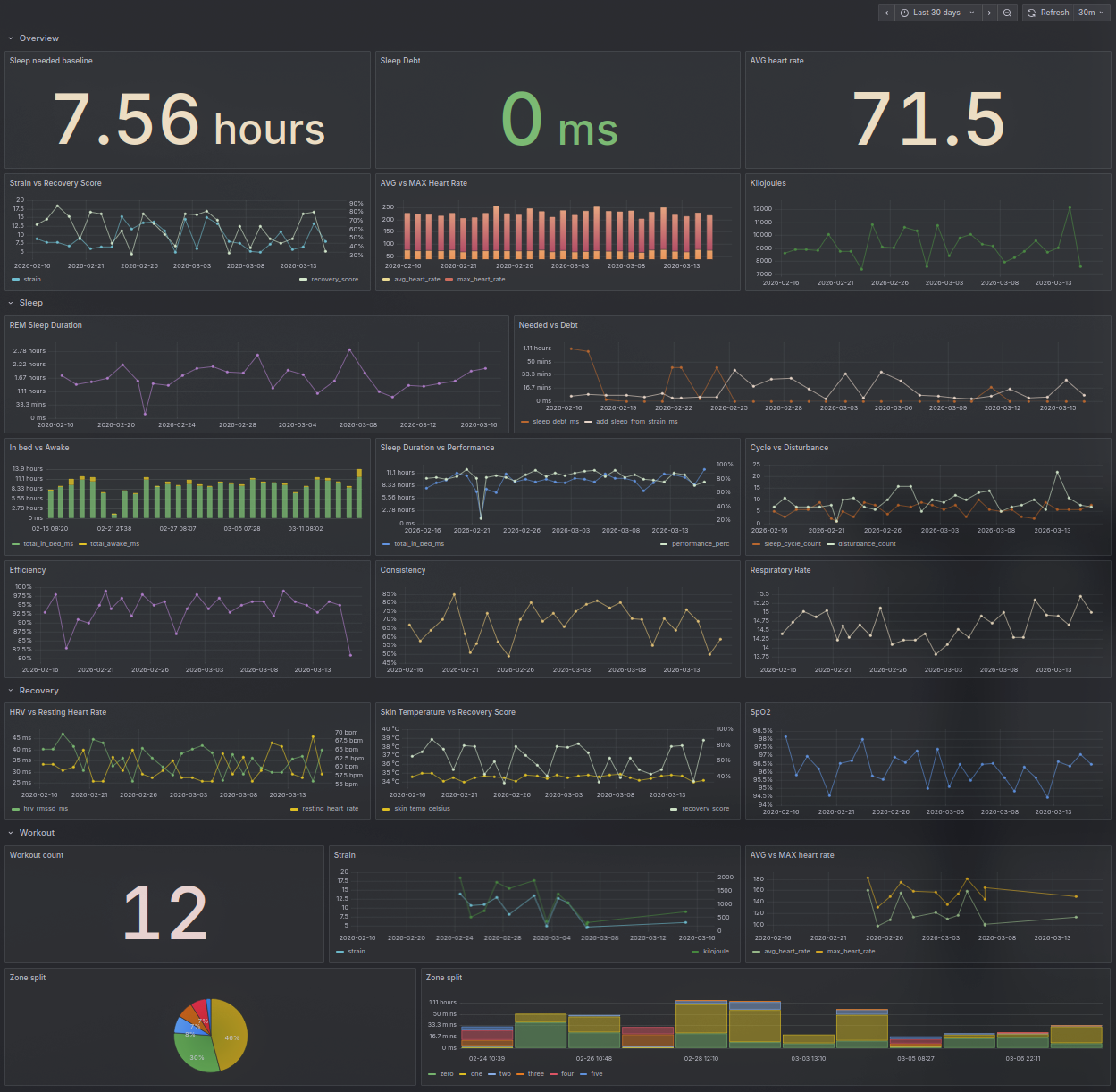Image resolution: width=1116 pixels, height=1092 pixels.
Task: Toggle avg_heart_rate in Overview AVG vs MAX Heart Rate legend
Action: [411, 280]
